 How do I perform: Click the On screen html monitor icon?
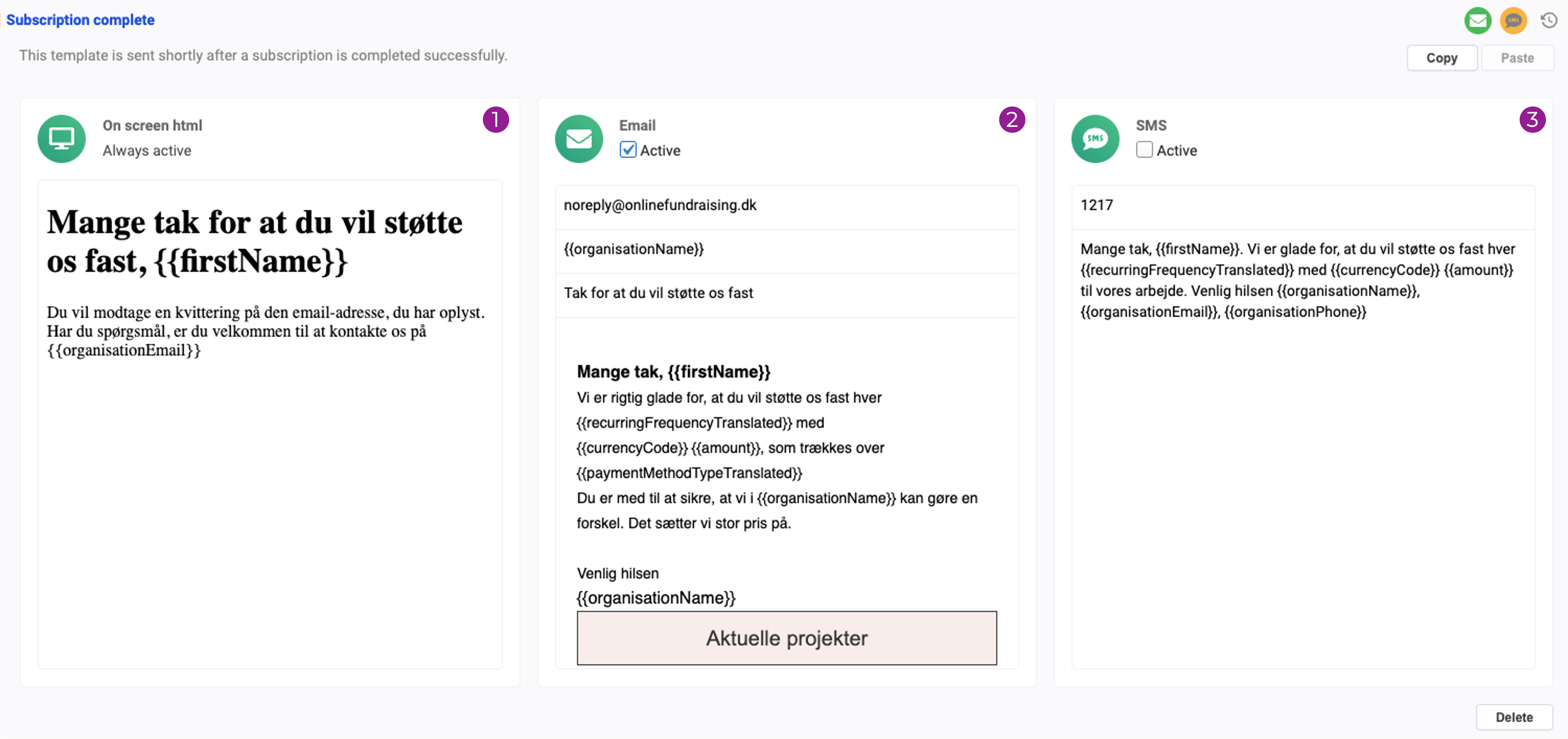click(61, 138)
